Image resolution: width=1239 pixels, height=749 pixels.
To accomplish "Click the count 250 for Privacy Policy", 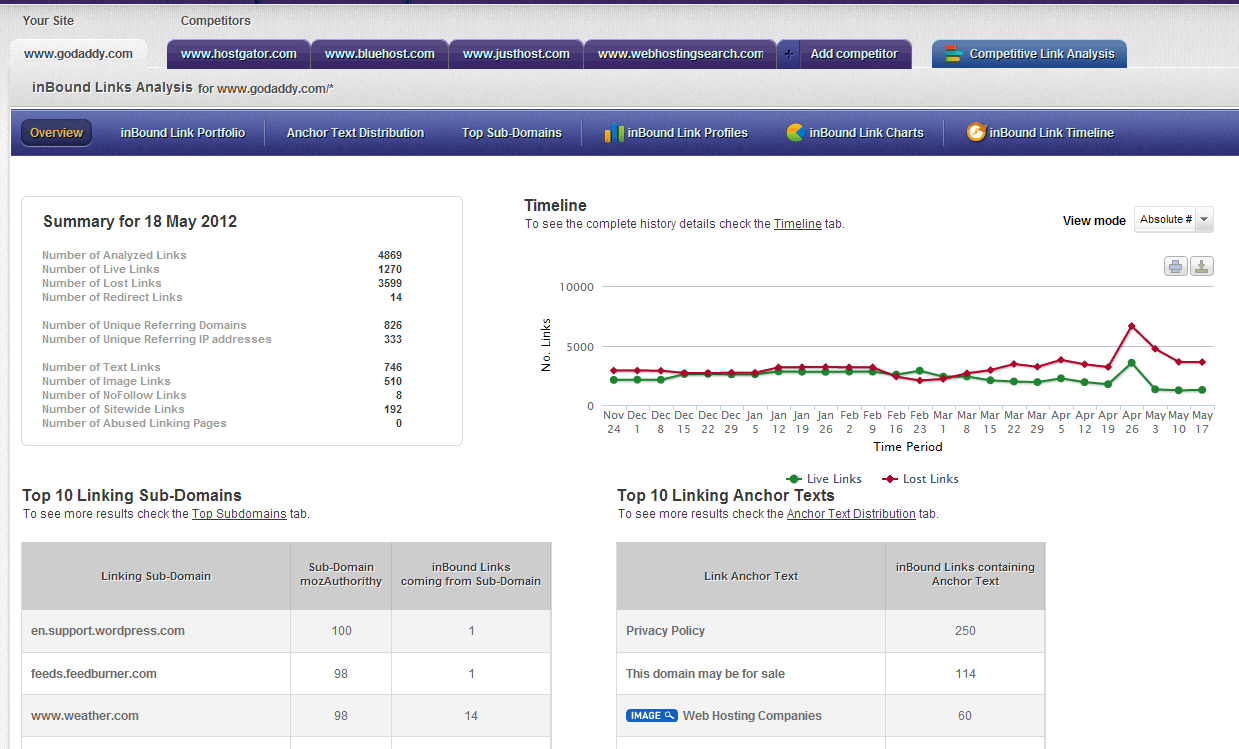I will tap(965, 631).
